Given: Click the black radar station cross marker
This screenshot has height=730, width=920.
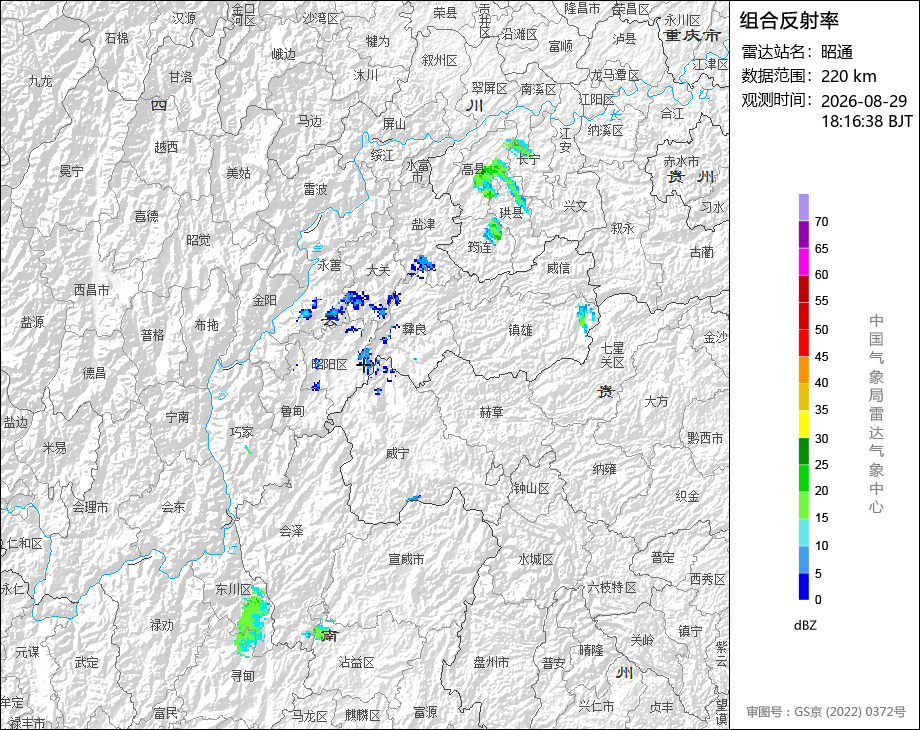Looking at the screenshot, I should click(x=364, y=365).
